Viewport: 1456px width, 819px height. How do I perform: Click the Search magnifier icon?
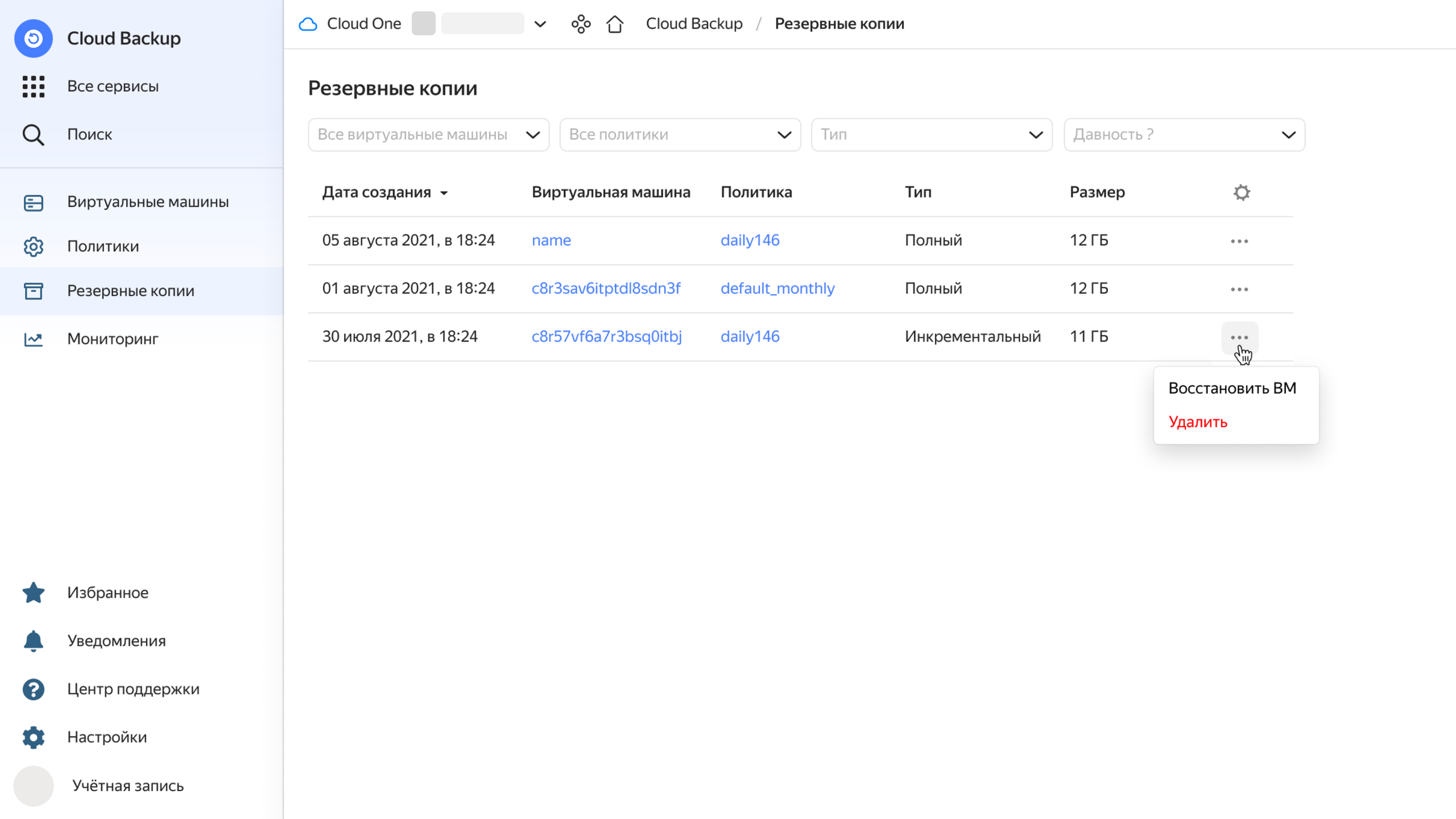click(34, 135)
